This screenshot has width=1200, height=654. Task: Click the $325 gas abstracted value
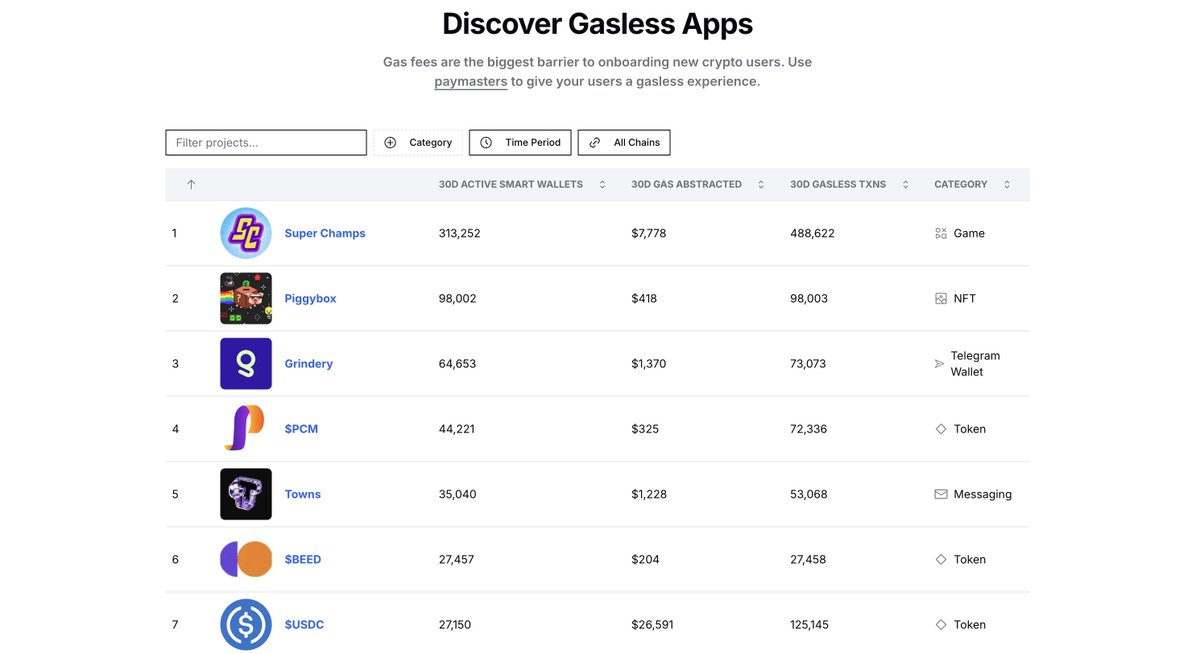645,429
